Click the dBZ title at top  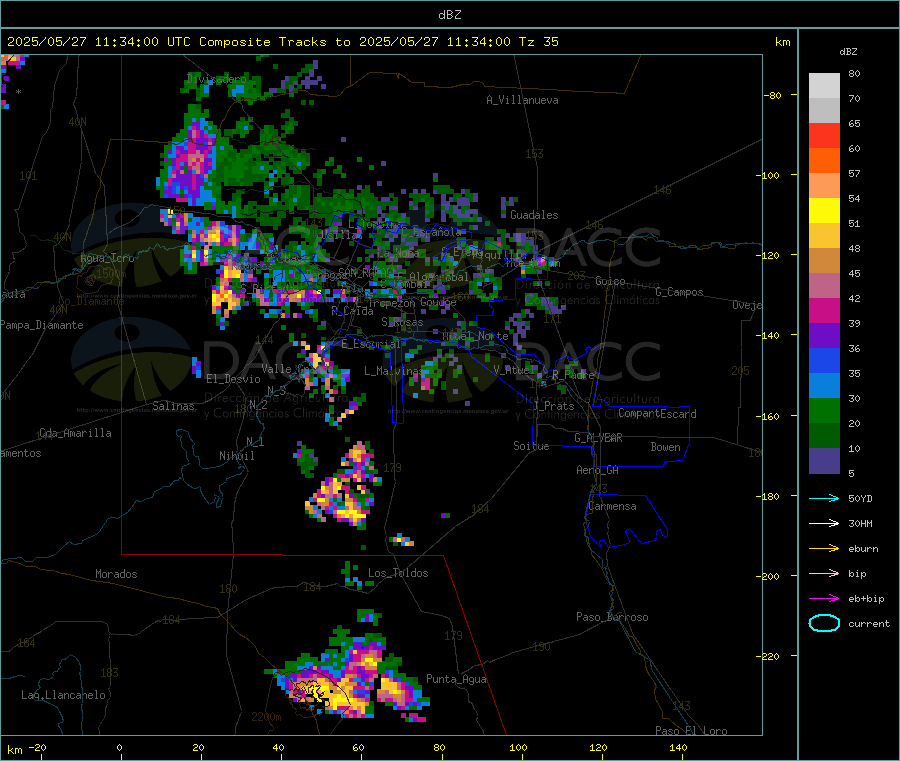[449, 15]
